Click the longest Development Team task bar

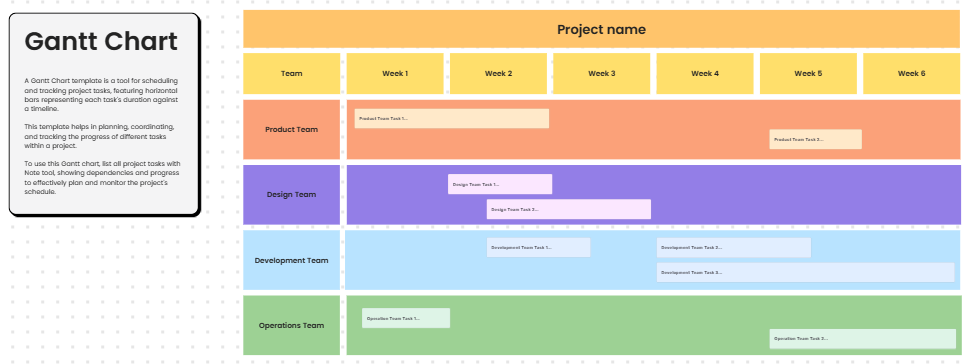pyautogui.click(x=806, y=272)
